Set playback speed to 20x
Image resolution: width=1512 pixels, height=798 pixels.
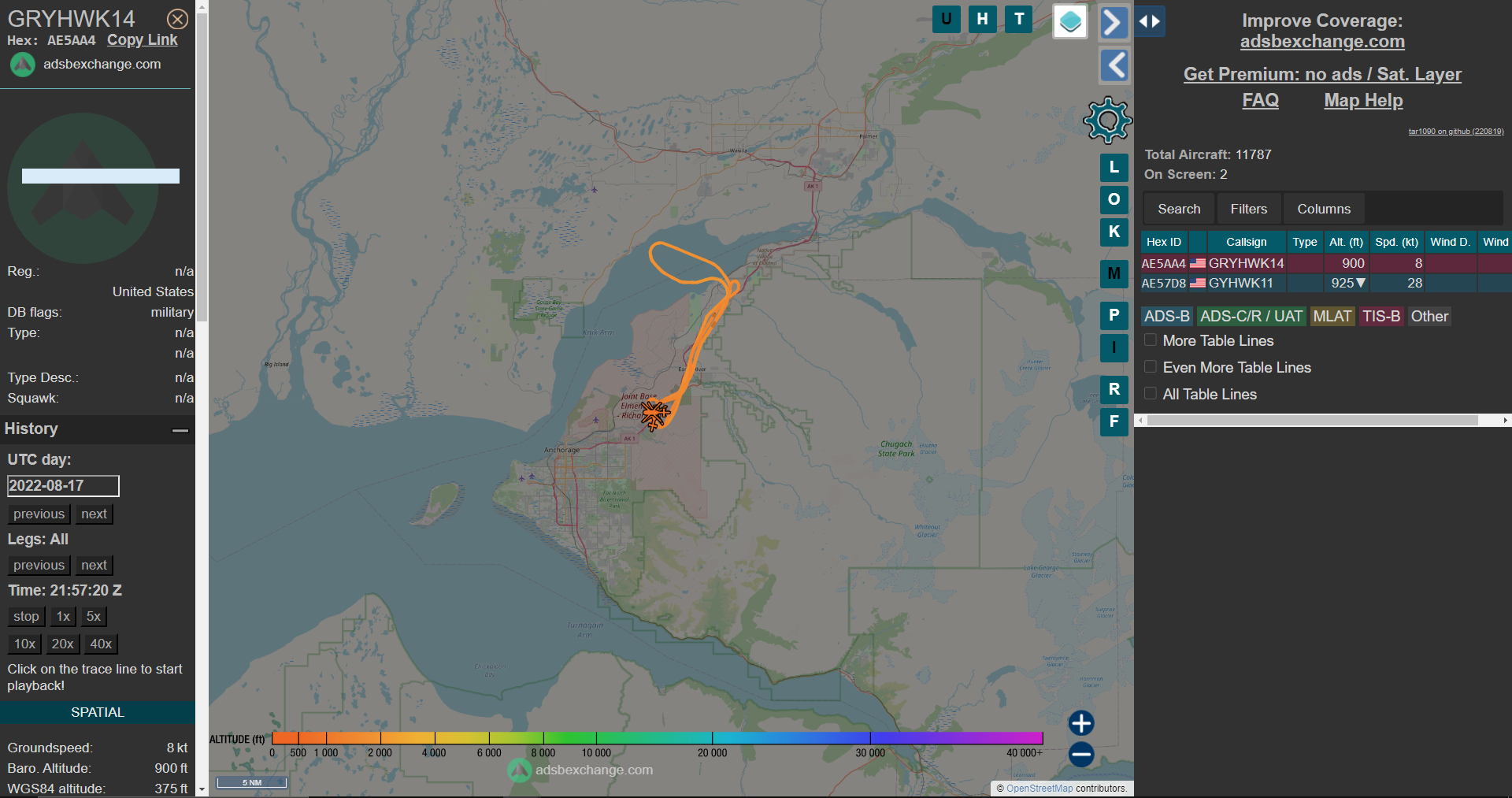pos(62,644)
